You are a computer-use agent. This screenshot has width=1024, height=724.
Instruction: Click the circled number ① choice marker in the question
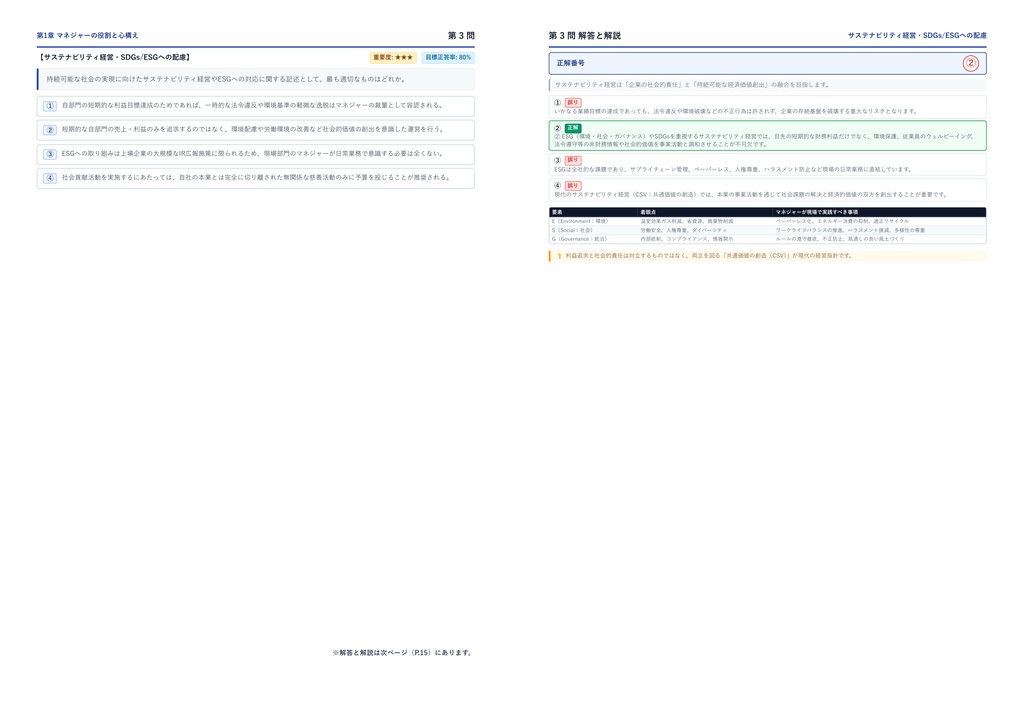[x=50, y=106]
